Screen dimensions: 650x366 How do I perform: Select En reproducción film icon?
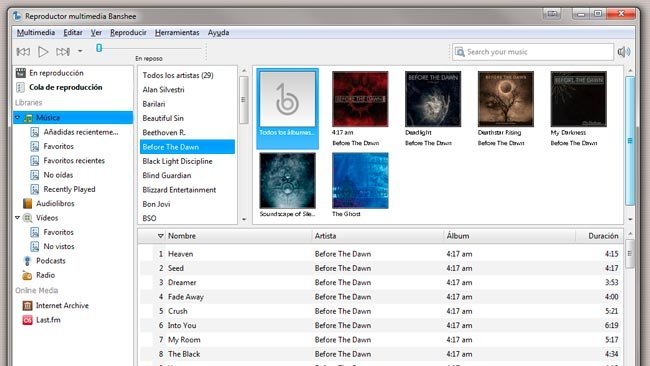point(21,73)
